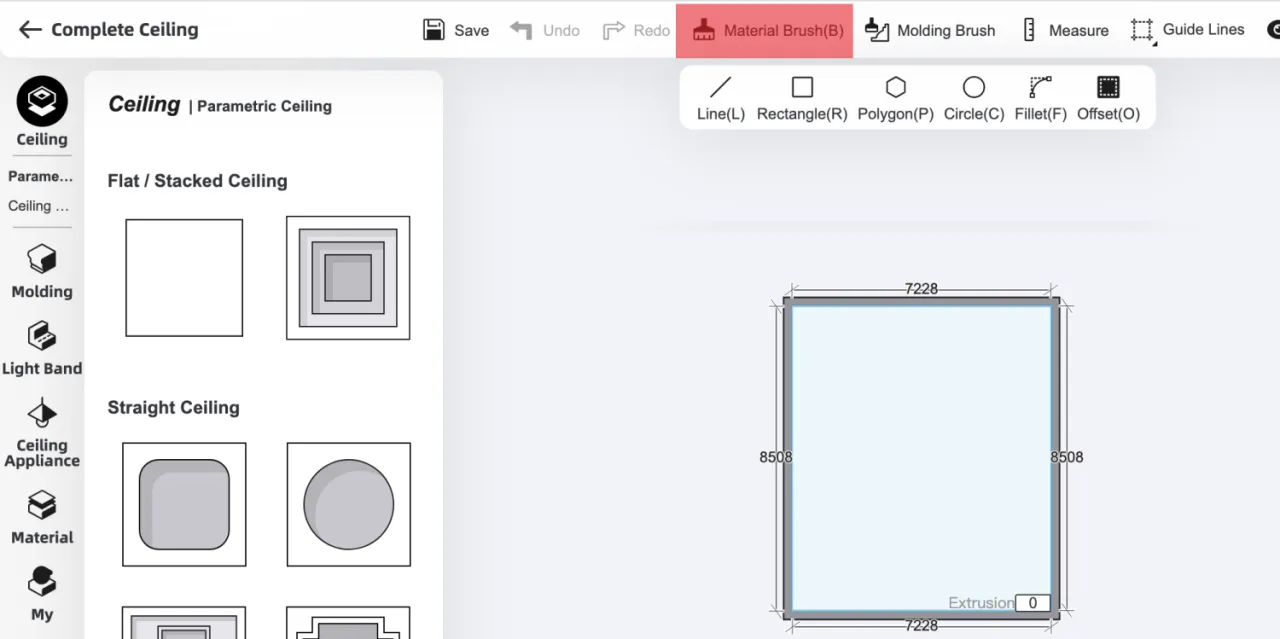Choose the Polygon shape tool
This screenshot has width=1280, height=639.
coord(895,98)
